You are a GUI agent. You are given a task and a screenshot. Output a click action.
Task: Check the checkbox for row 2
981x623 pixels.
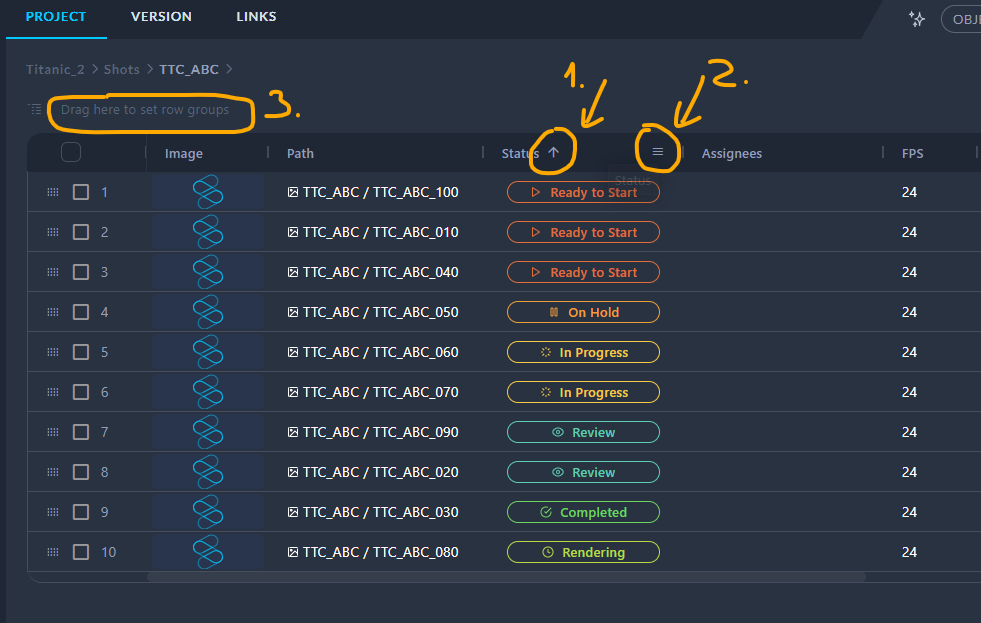click(81, 232)
